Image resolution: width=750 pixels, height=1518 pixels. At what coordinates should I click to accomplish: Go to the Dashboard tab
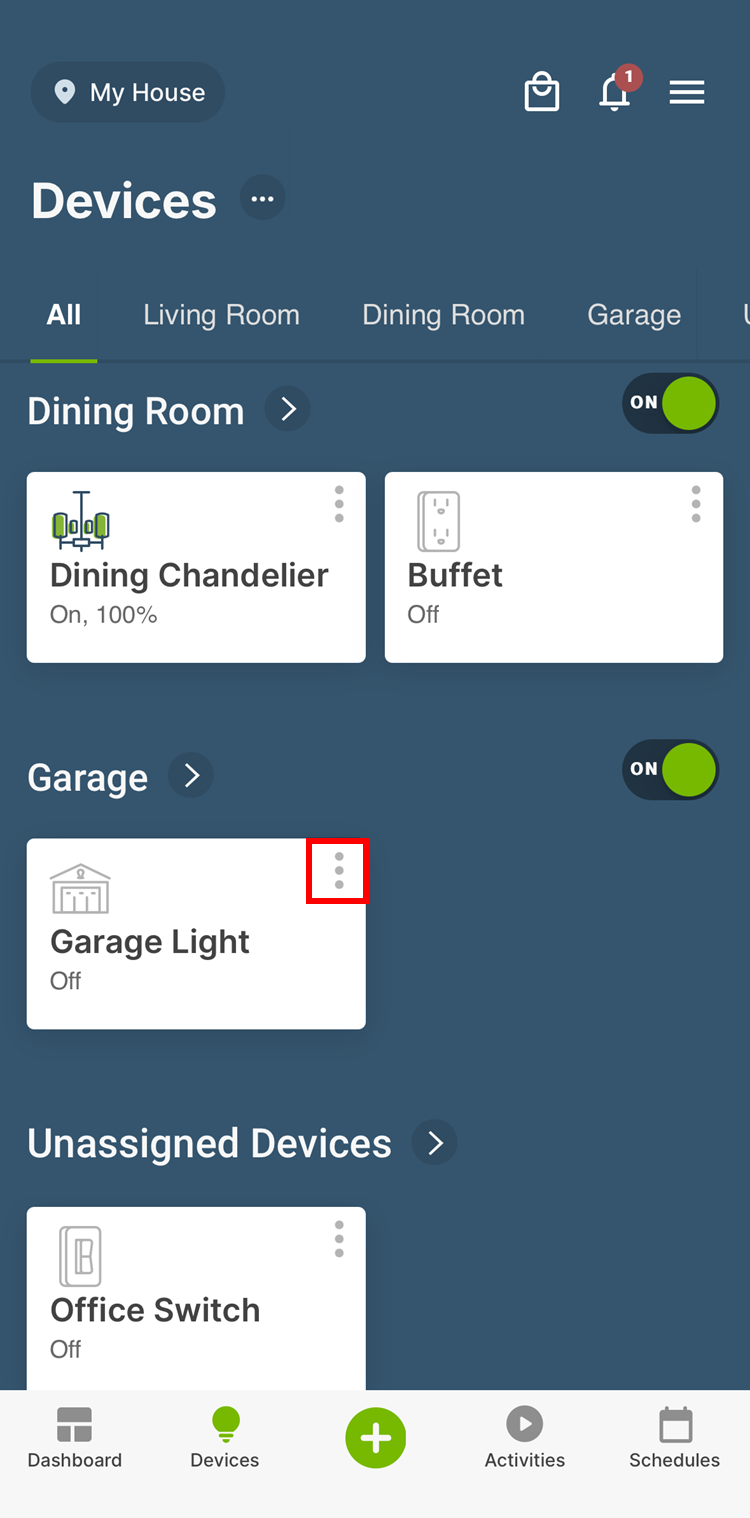click(75, 1438)
